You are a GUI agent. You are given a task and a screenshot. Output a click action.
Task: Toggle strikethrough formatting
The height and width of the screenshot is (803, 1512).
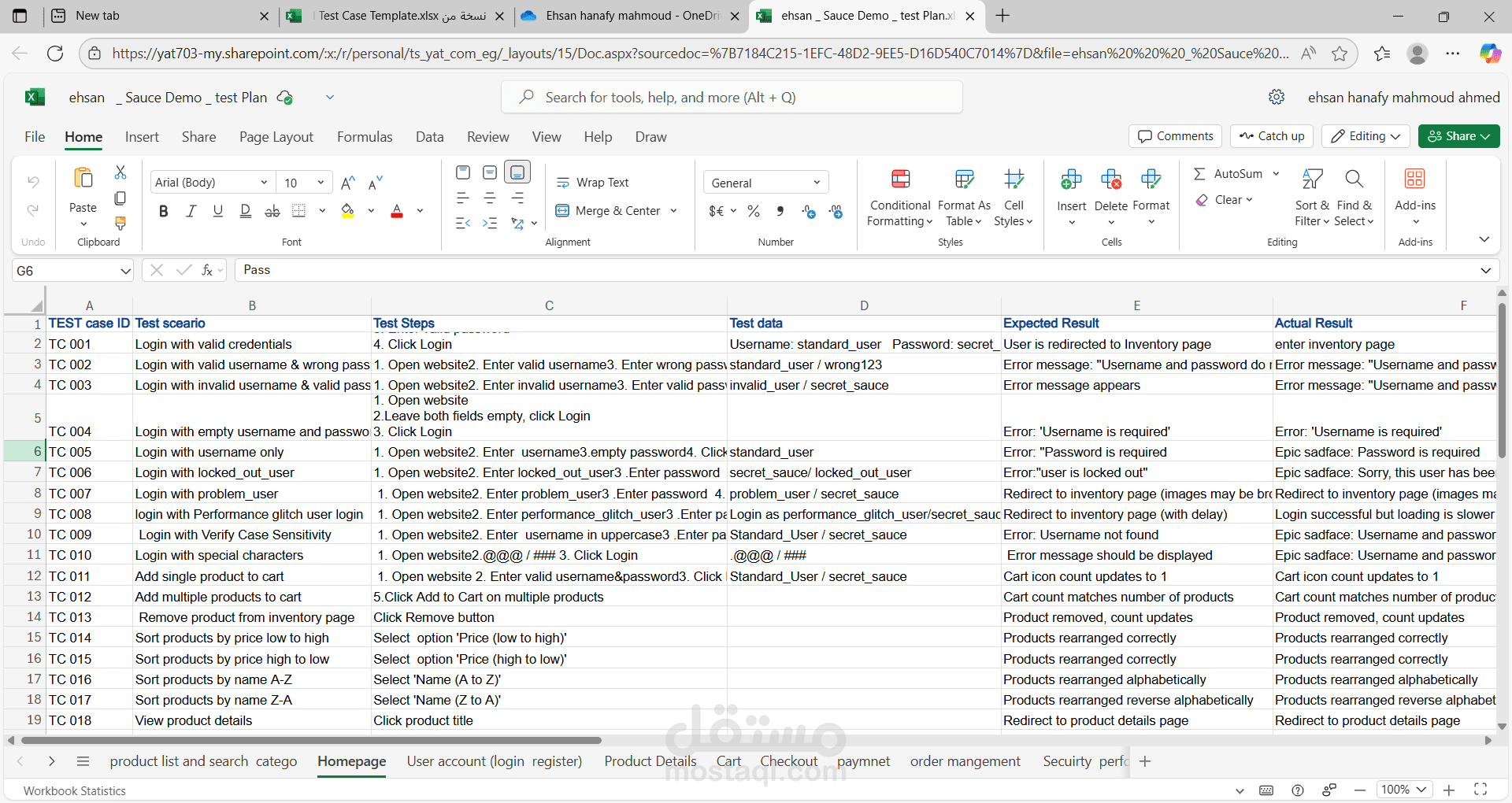point(272,211)
